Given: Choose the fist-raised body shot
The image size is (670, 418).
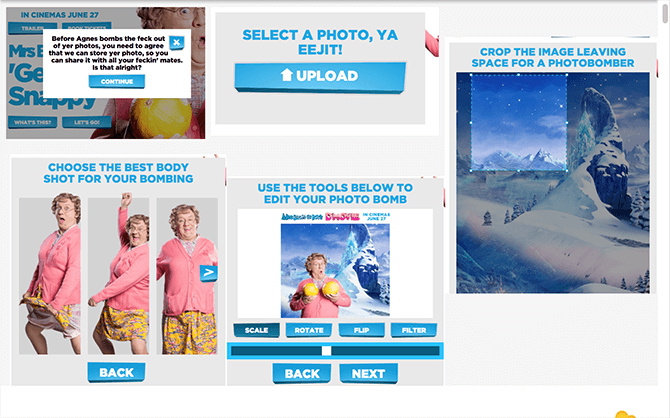Looking at the screenshot, I should (x=118, y=276).
